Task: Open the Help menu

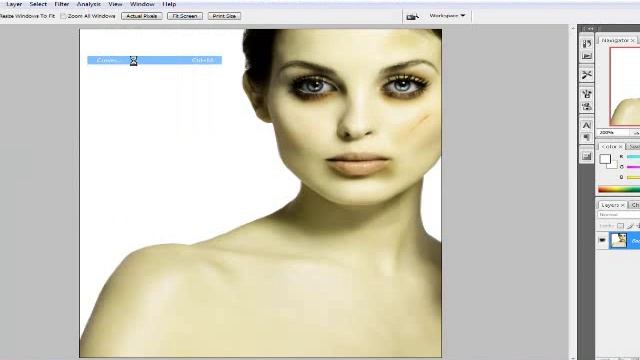Action: [x=169, y=4]
